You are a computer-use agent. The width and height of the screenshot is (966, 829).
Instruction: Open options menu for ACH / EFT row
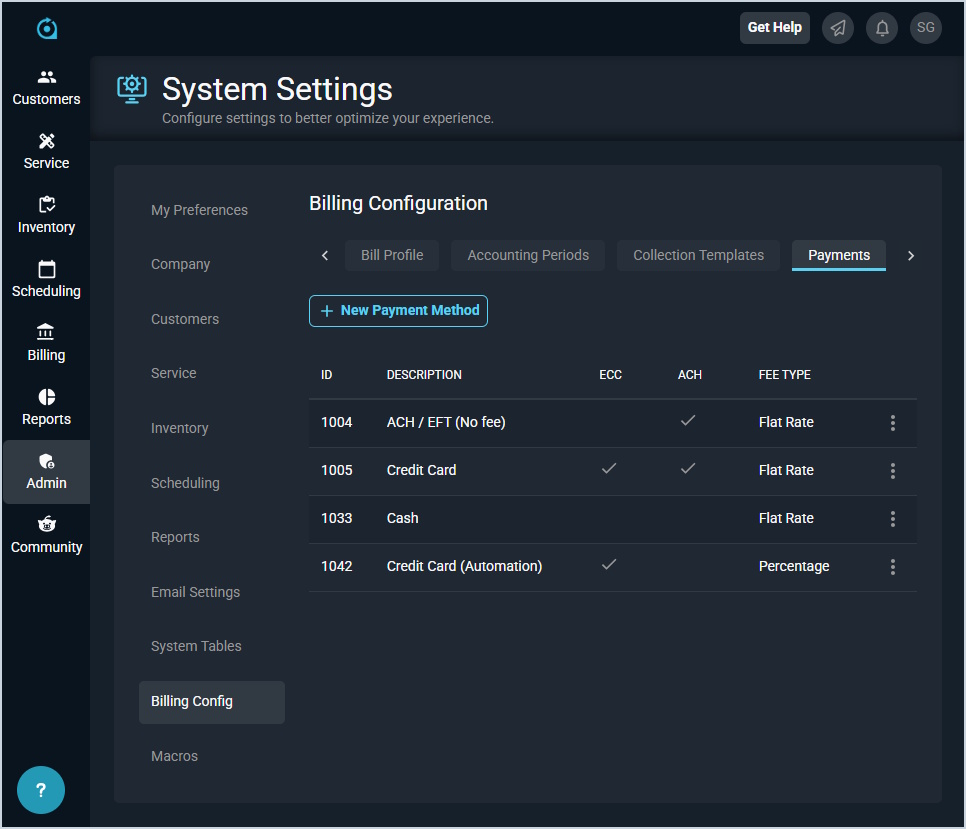(x=892, y=422)
